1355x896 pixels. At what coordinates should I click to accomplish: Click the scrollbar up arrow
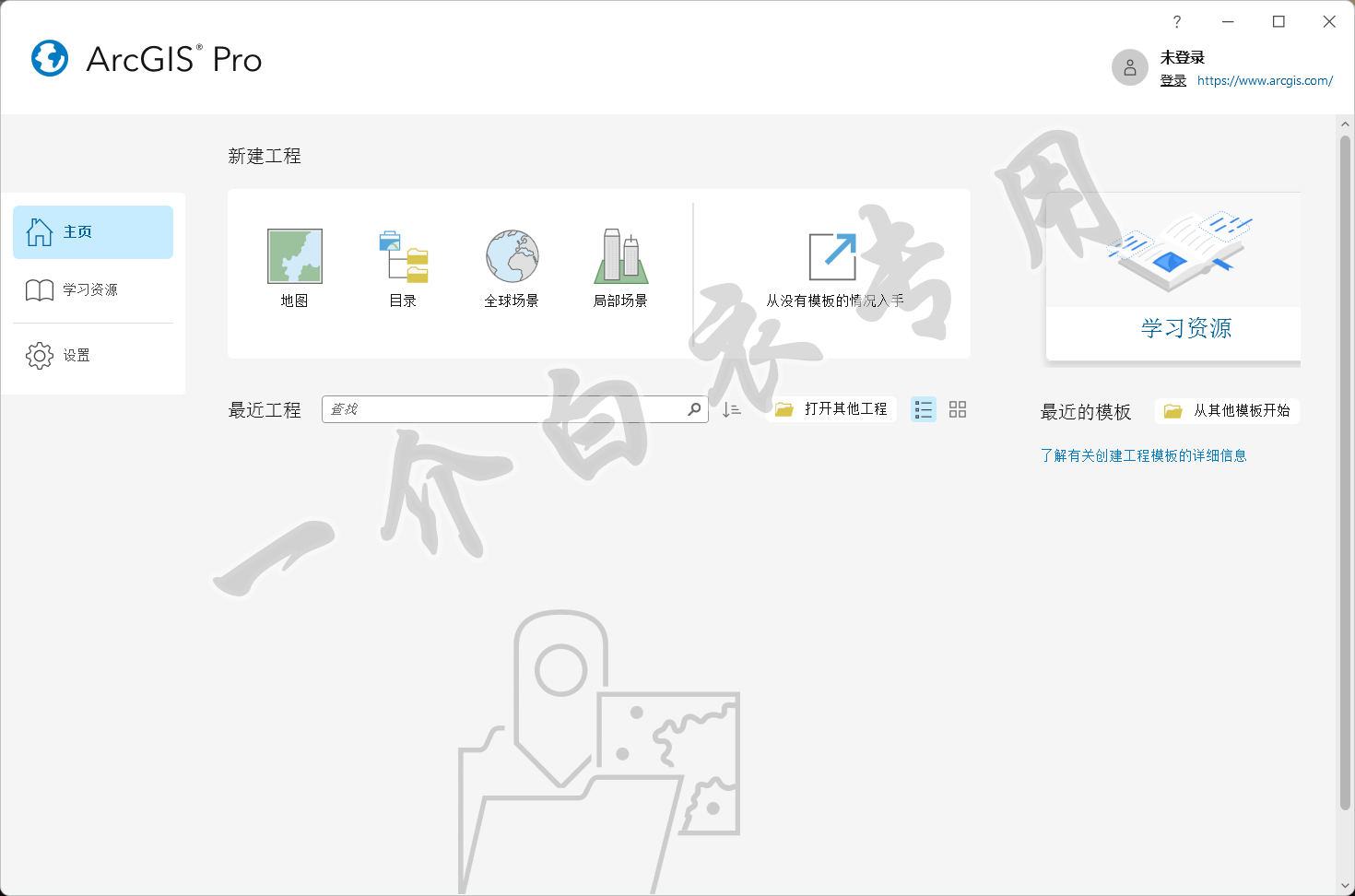click(x=1345, y=124)
